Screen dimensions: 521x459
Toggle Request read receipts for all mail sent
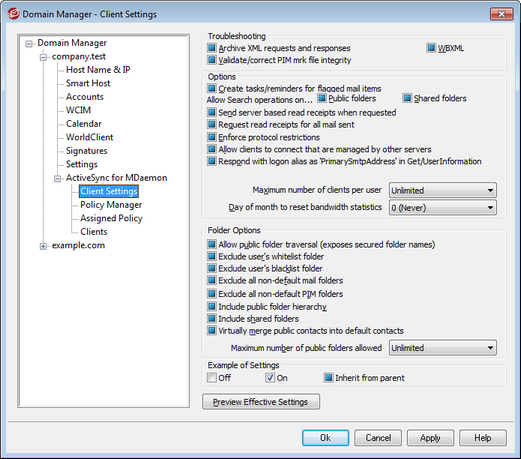click(x=211, y=124)
